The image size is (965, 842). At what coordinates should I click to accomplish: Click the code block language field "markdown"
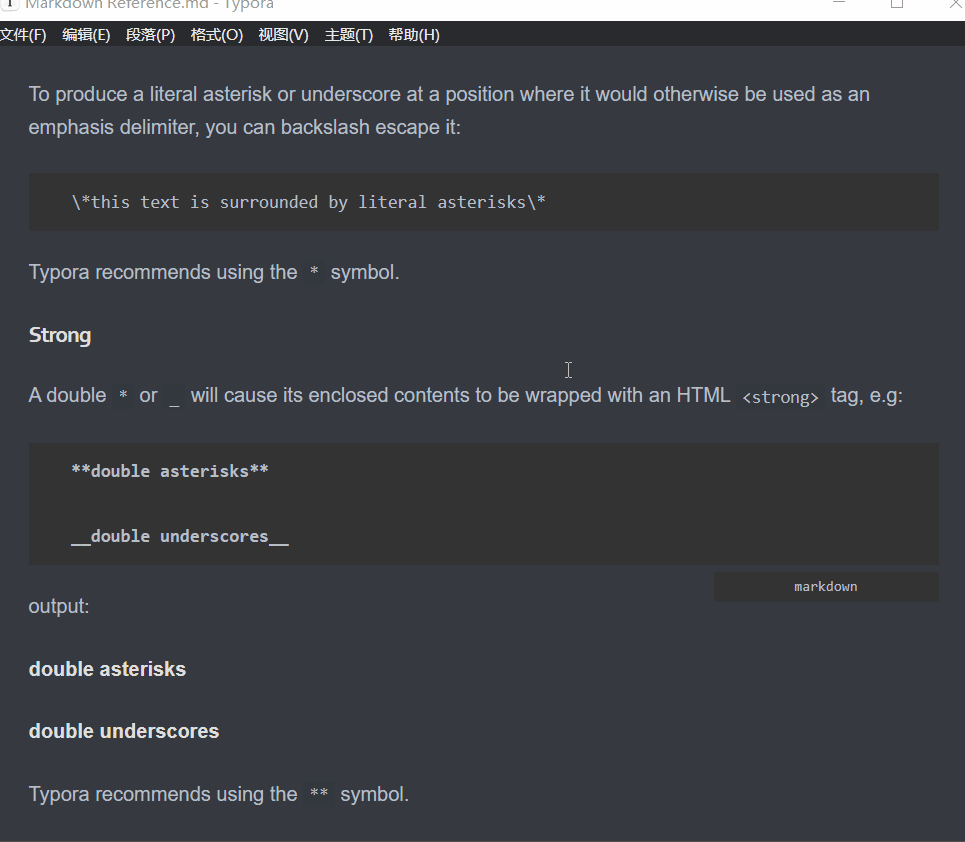pos(825,587)
